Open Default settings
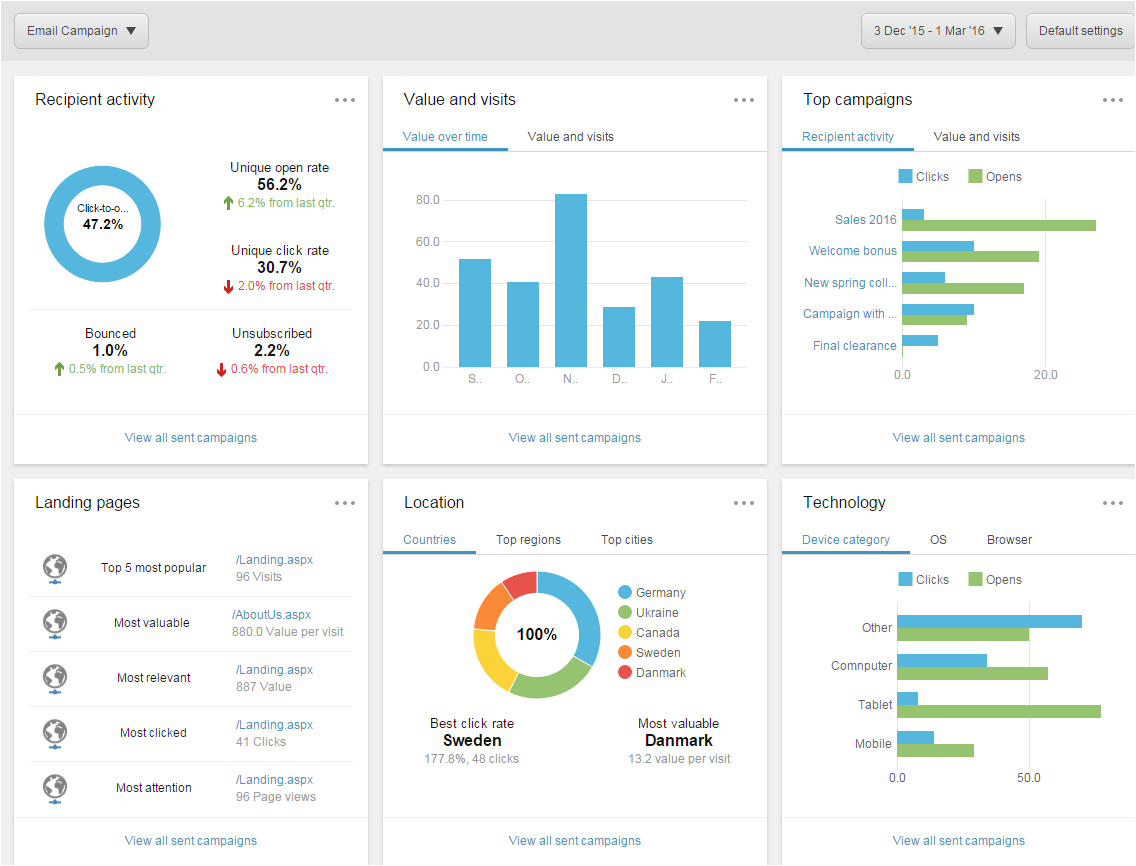This screenshot has width=1136, height=866. click(x=1080, y=30)
